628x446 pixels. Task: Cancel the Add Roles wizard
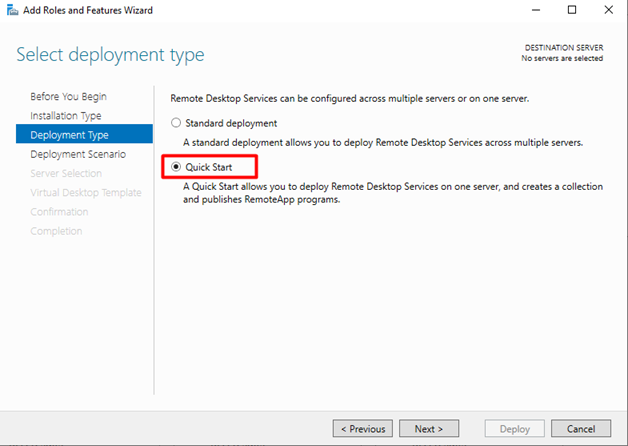[x=581, y=429]
